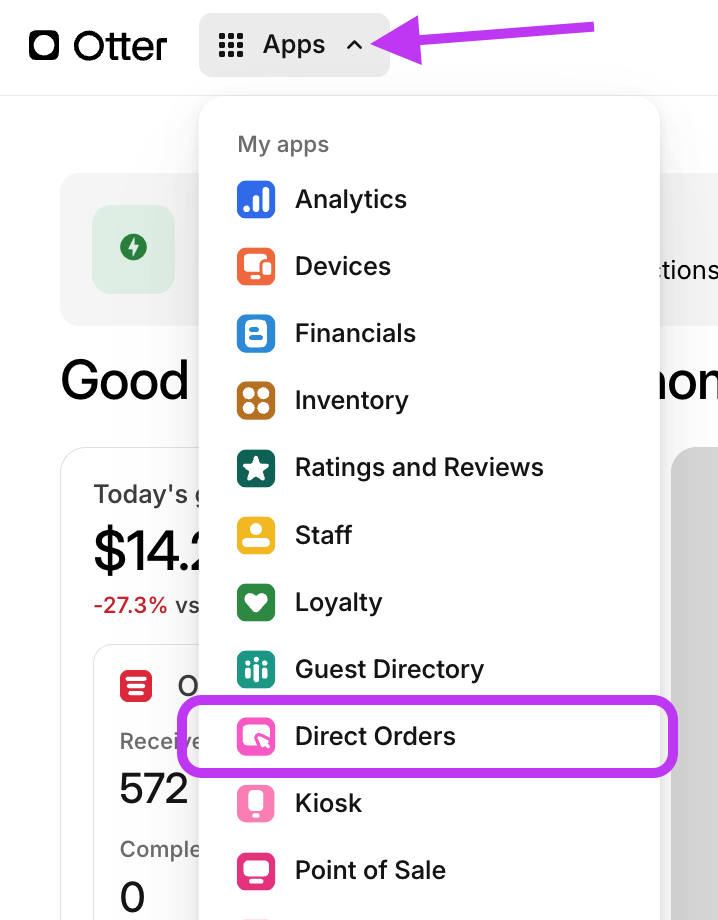Click the Kiosk app icon
This screenshot has width=718, height=920.
click(x=256, y=803)
